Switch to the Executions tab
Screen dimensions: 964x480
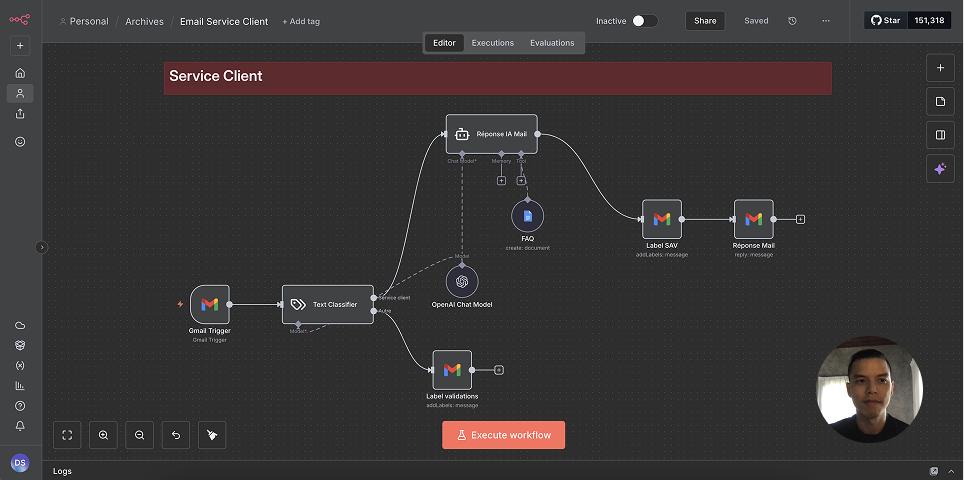pos(493,43)
